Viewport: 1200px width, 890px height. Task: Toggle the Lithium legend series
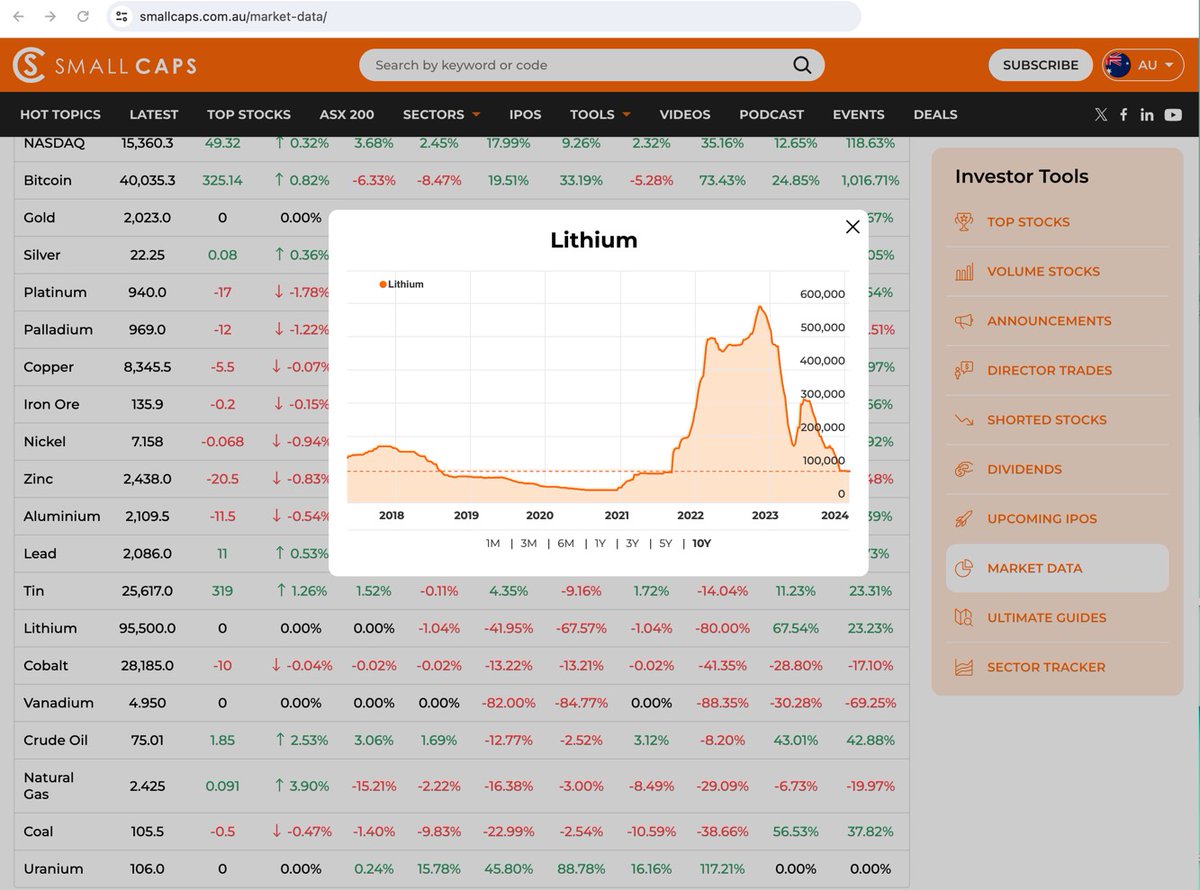pos(402,284)
